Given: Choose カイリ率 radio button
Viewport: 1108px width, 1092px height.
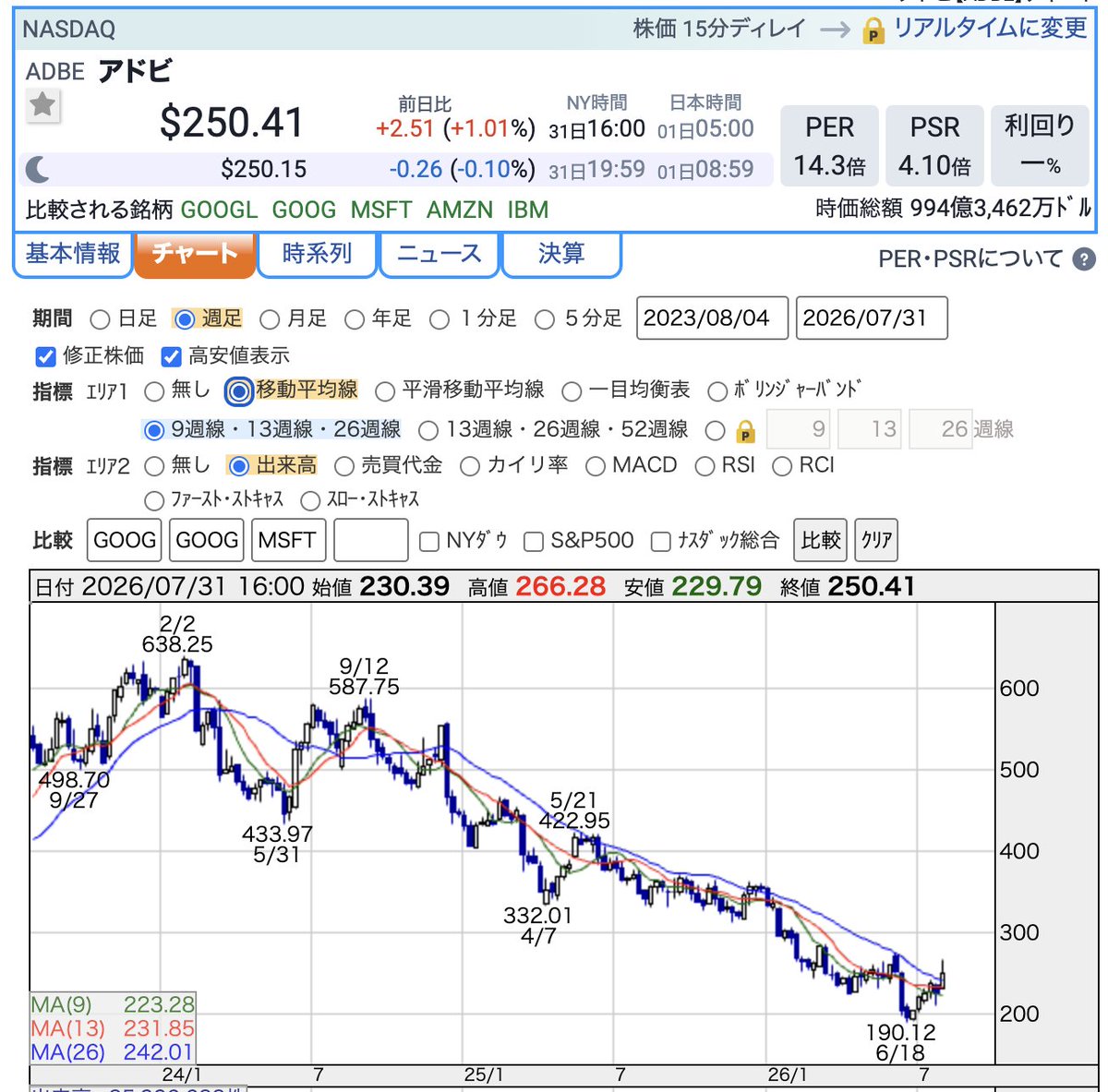Looking at the screenshot, I should [470, 466].
